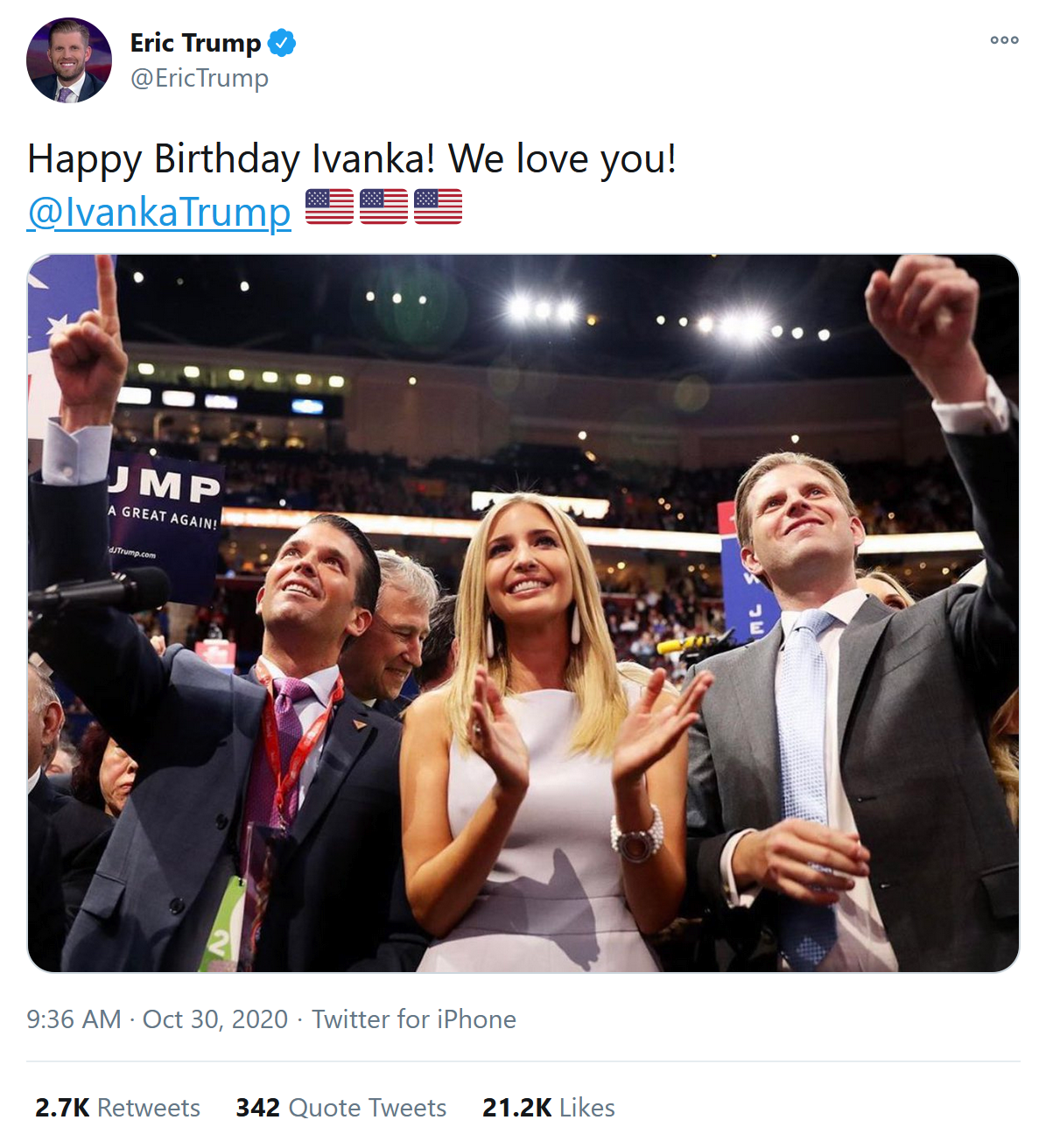Click the @EricTrump handle
Screen dimensions: 1046x1148
199,78
